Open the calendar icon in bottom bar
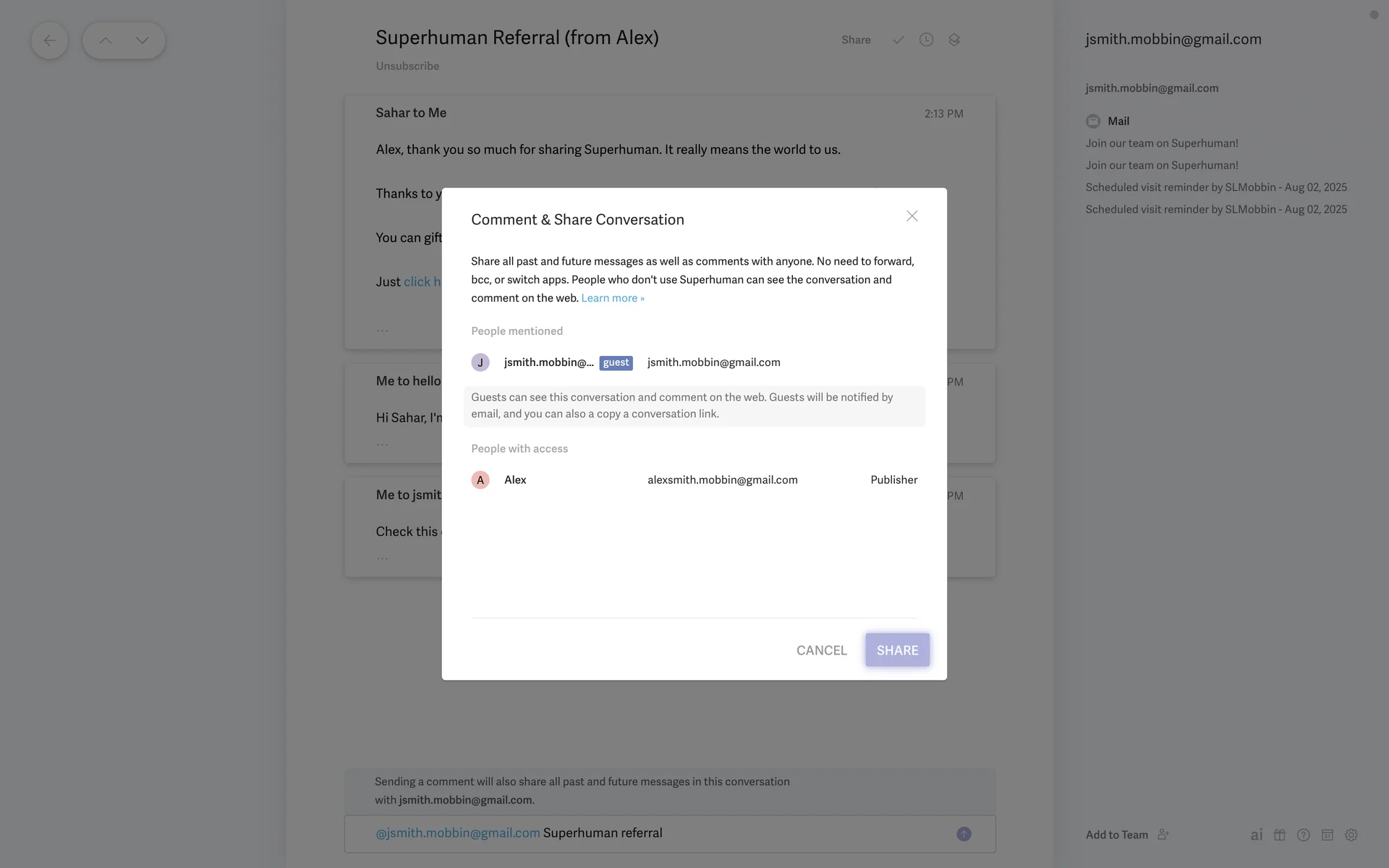 [1328, 835]
